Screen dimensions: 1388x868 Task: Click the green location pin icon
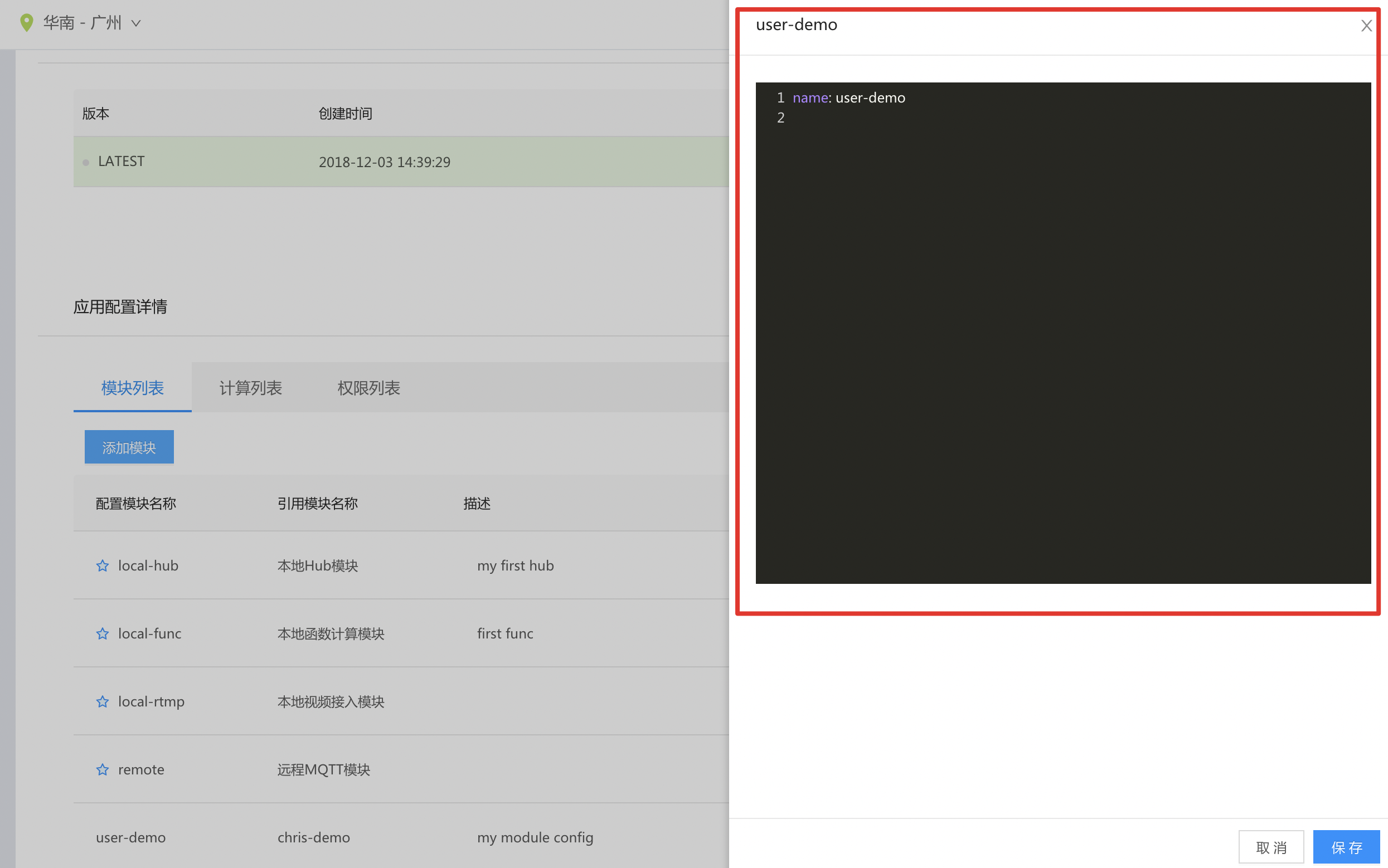(26, 23)
